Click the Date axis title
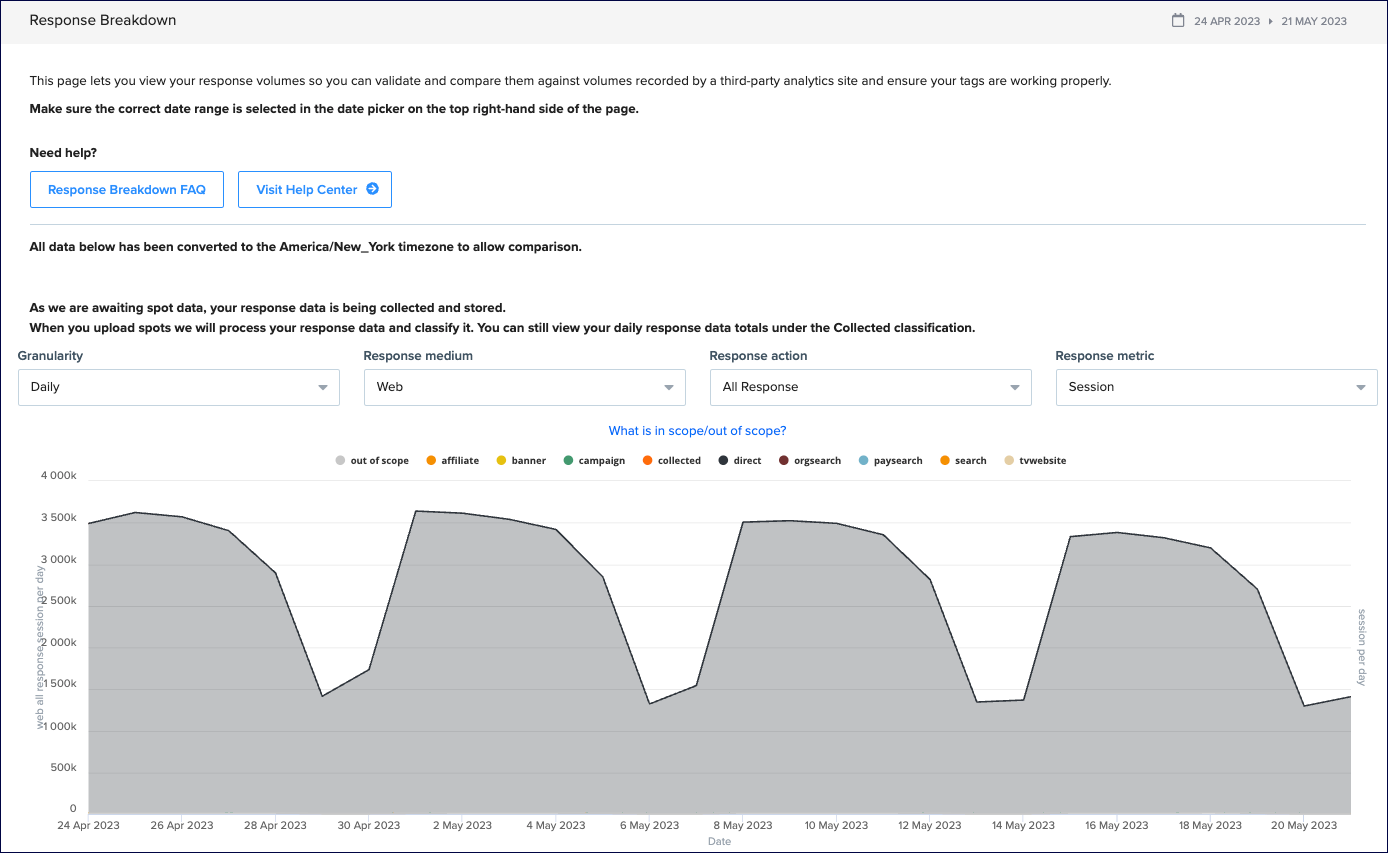This screenshot has width=1388, height=853. tap(719, 842)
